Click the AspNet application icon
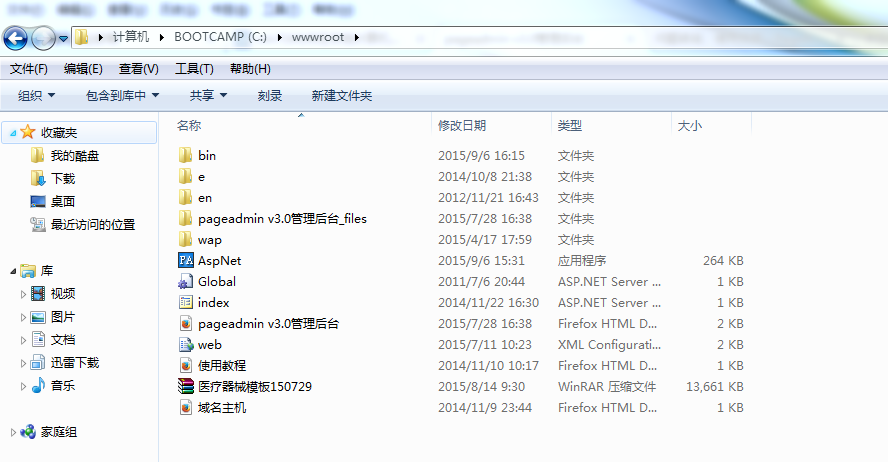888x462 pixels. coord(185,261)
